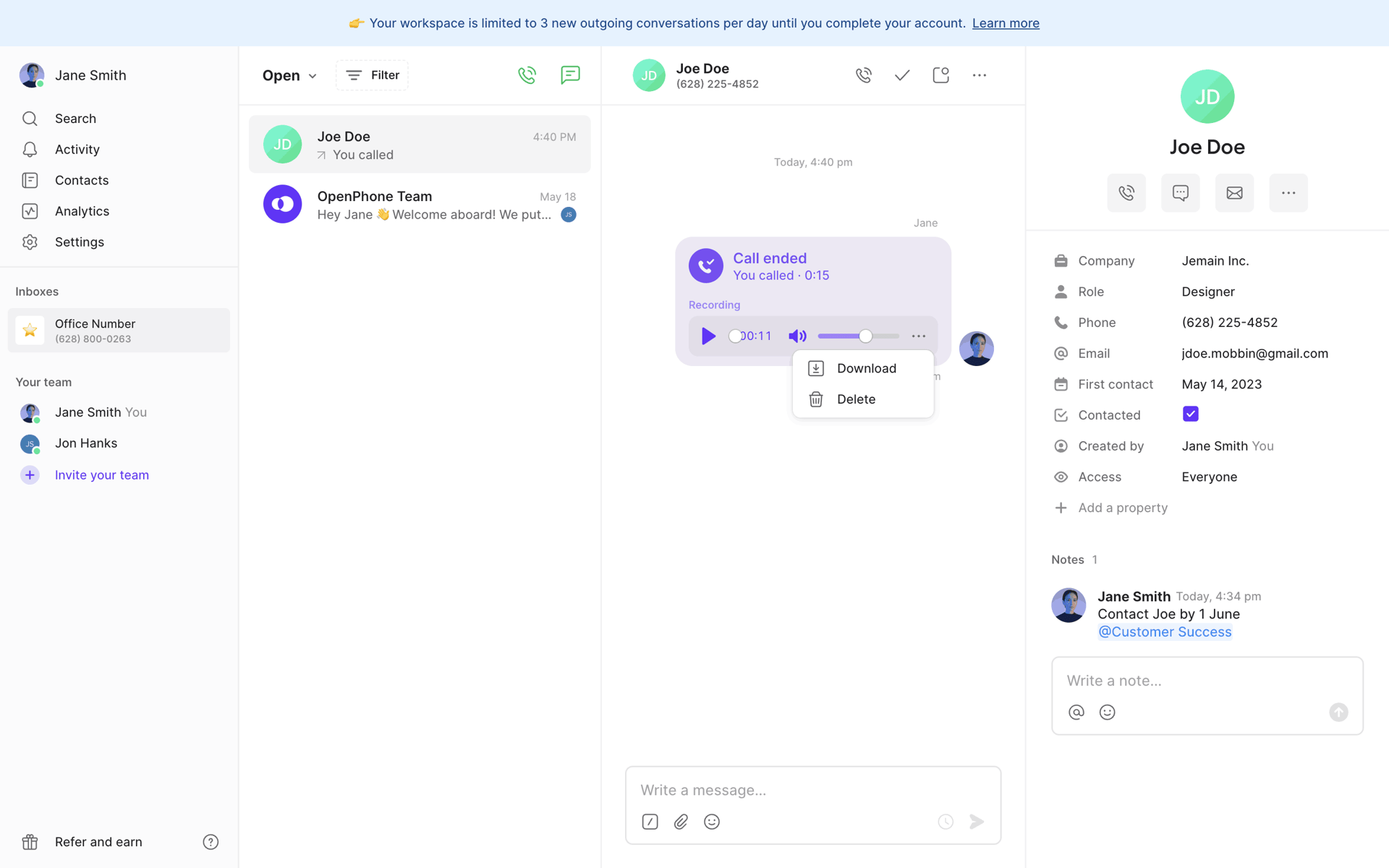1389x868 pixels.
Task: Toggle the Contacted checkbox
Action: click(x=1190, y=414)
